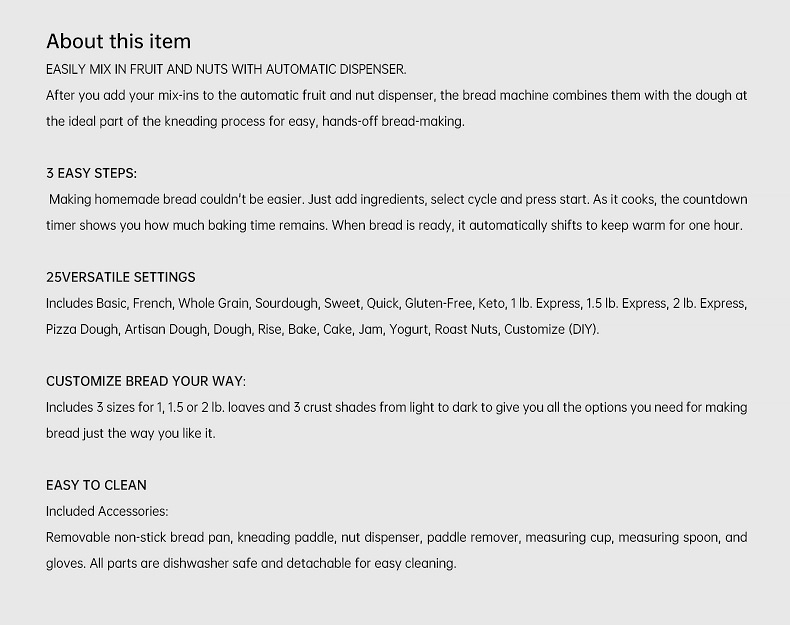Click the line starting 'After you add your mix-ins'
The height and width of the screenshot is (625, 790).
pyautogui.click(x=396, y=95)
